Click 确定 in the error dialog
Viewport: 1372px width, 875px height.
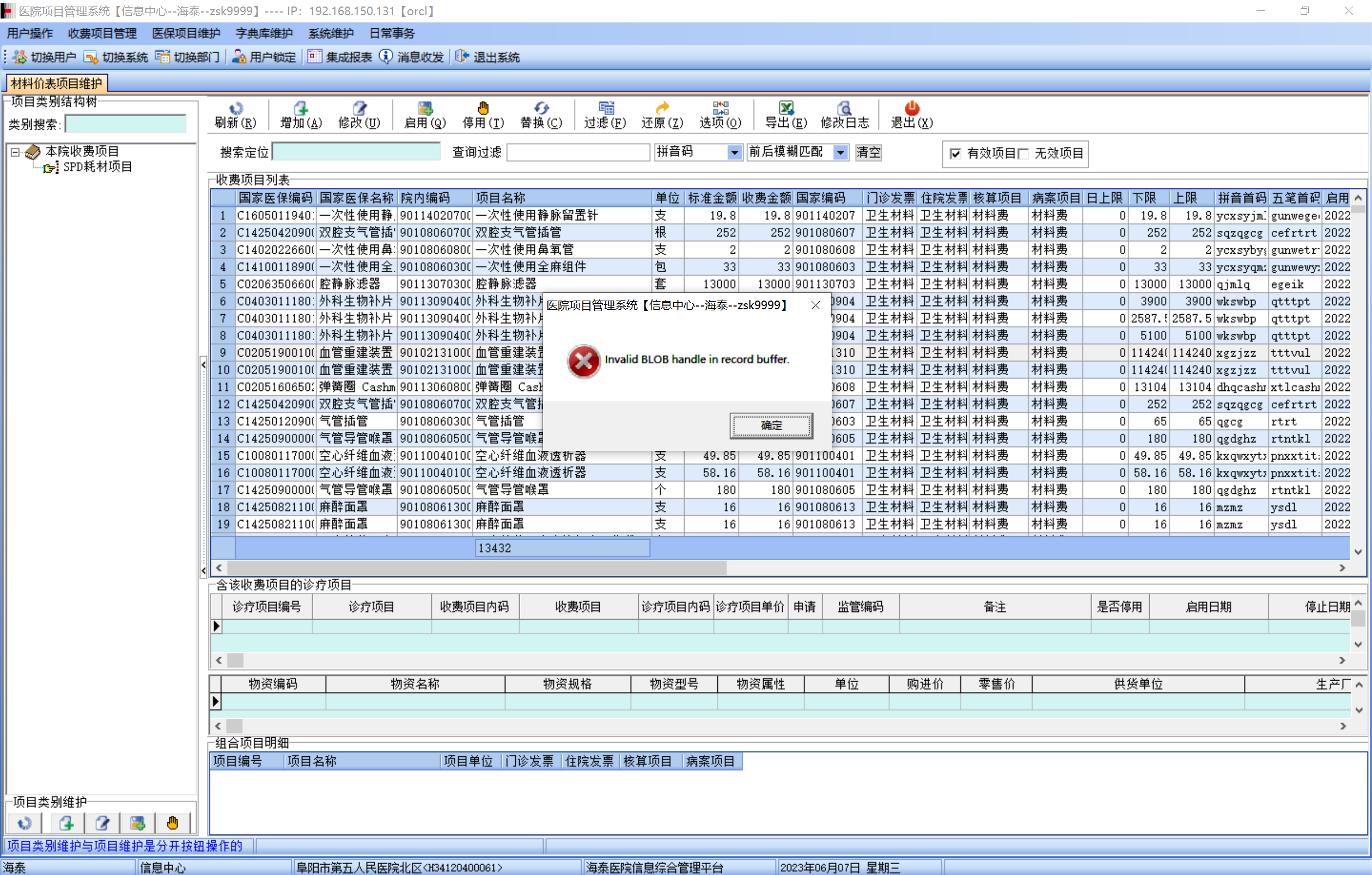pos(771,425)
